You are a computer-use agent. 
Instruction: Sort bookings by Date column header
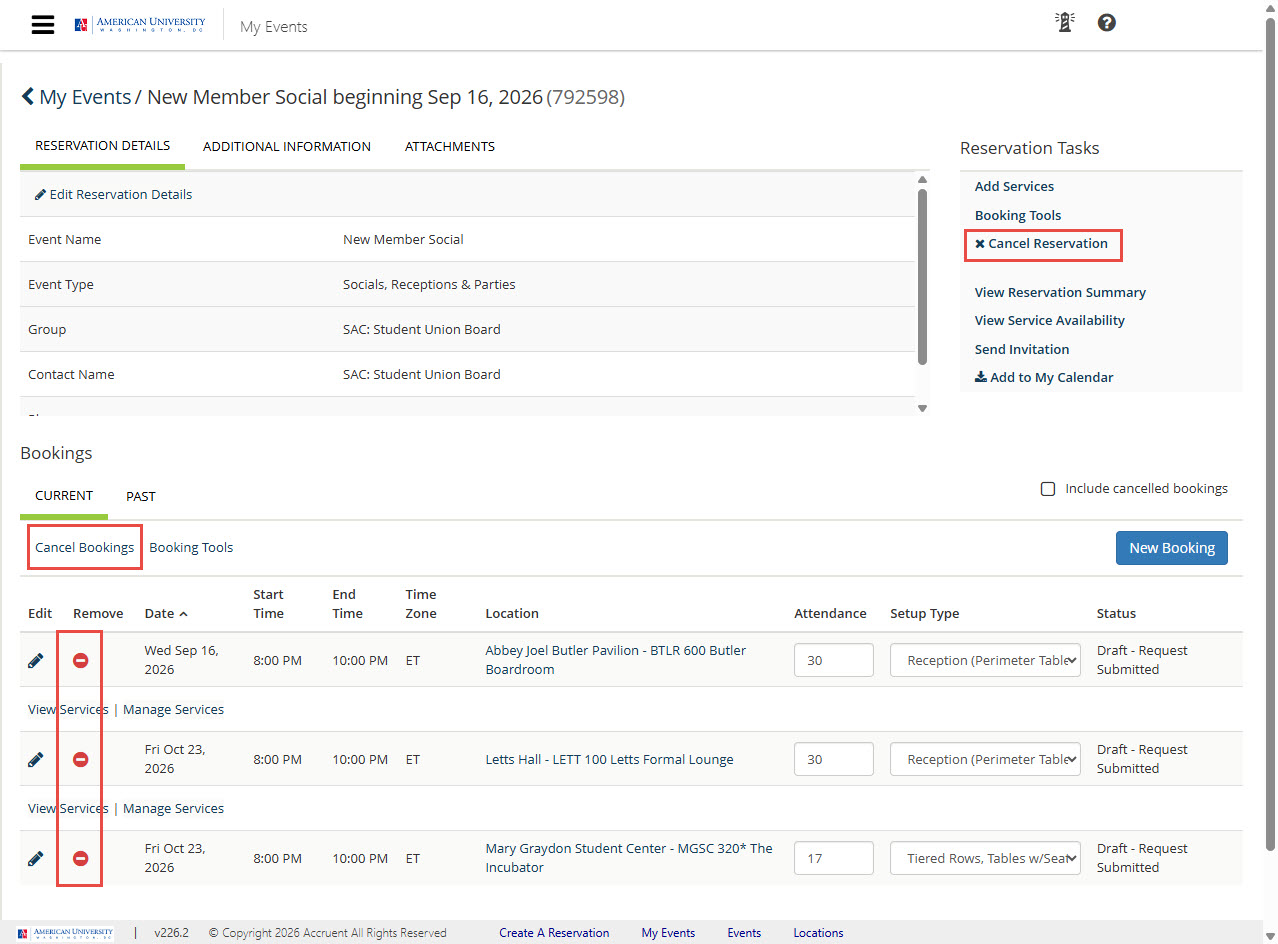166,613
